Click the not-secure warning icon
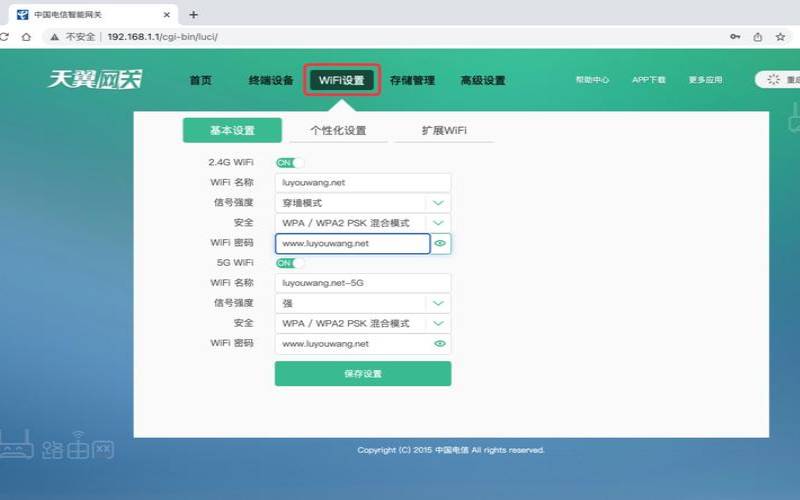Viewport: 800px width, 500px height. click(x=55, y=37)
